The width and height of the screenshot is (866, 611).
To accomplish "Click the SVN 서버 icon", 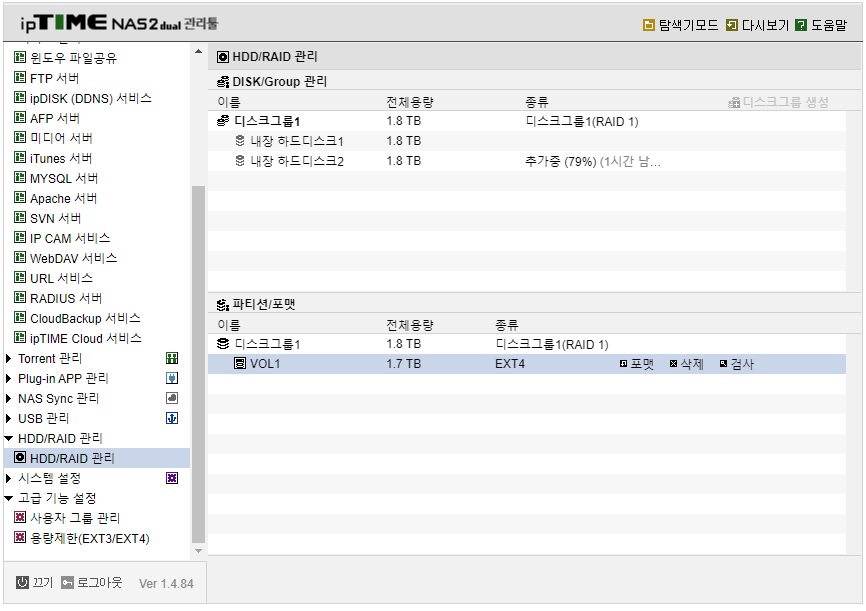I will (20, 217).
